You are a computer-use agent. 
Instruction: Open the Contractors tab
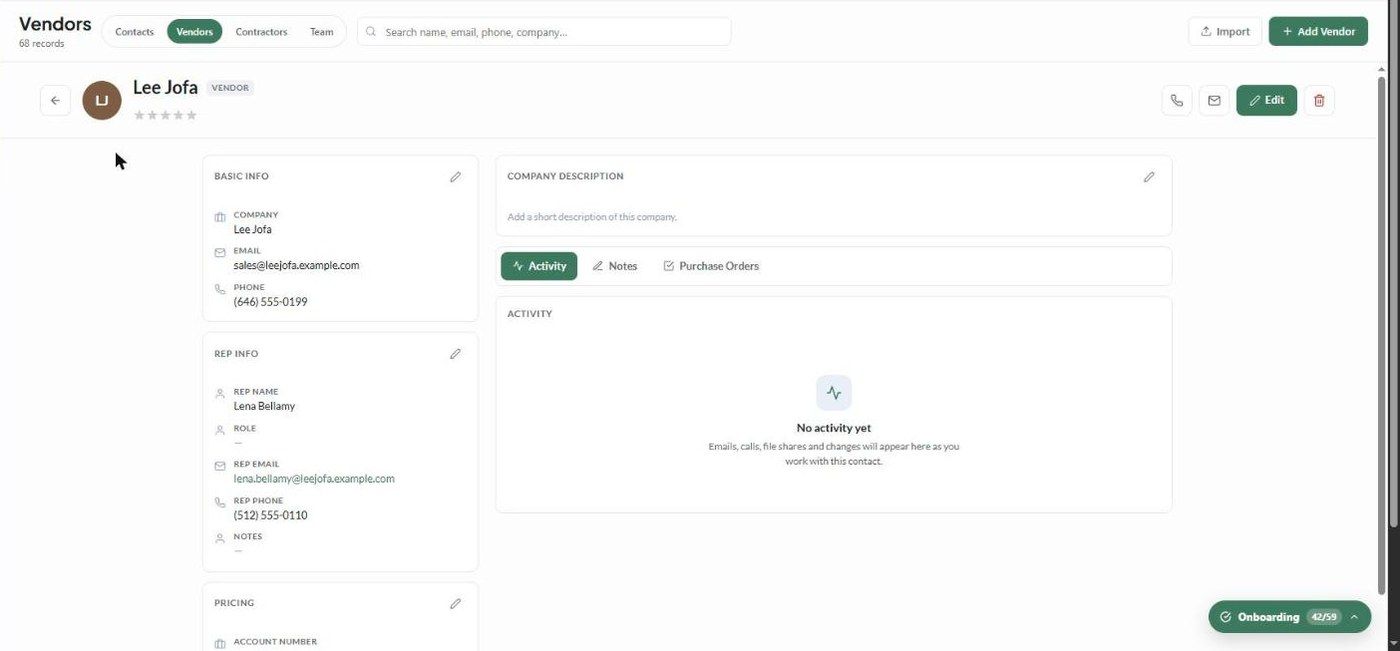[261, 32]
